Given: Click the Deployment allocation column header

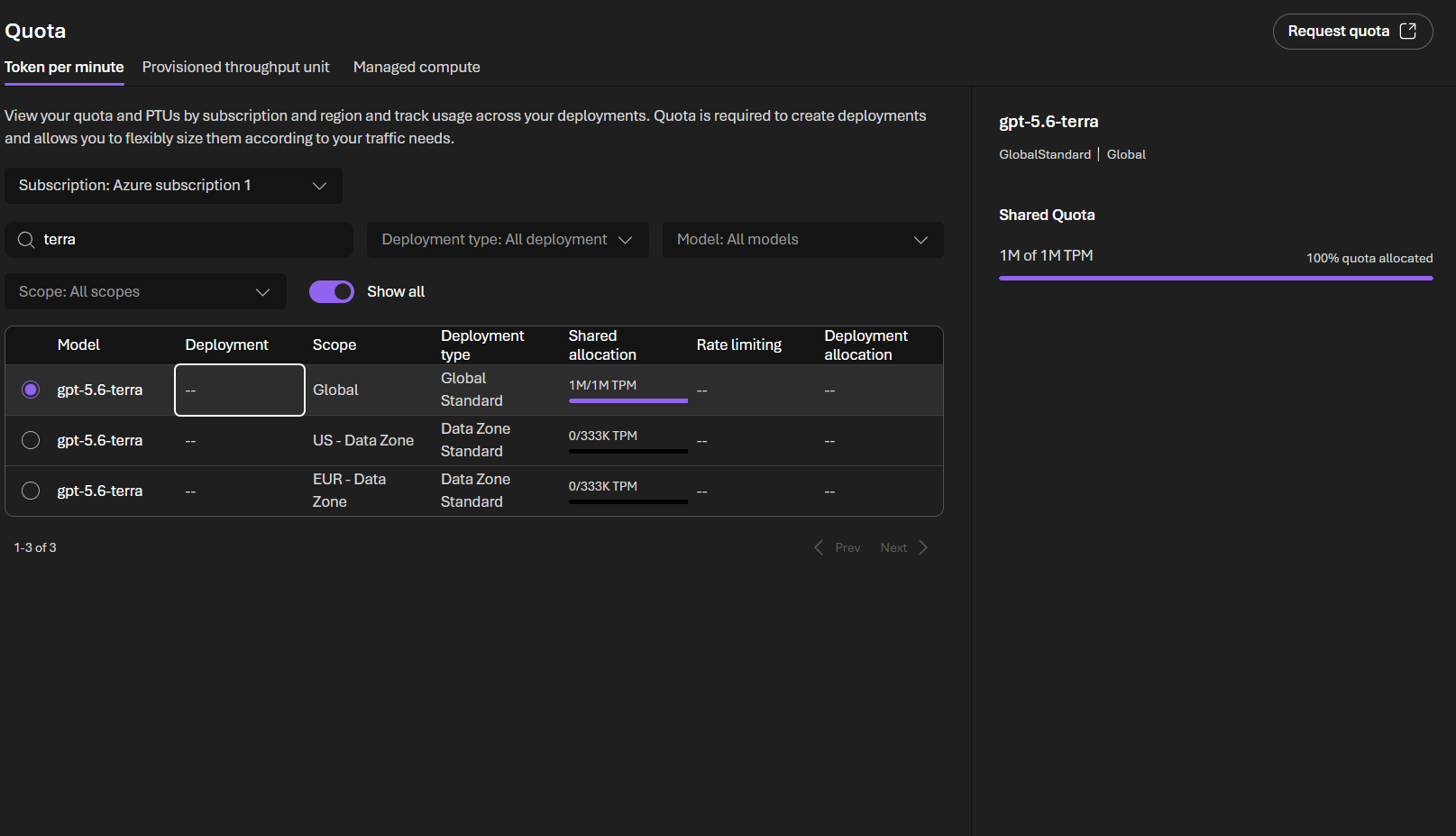Looking at the screenshot, I should [x=865, y=345].
